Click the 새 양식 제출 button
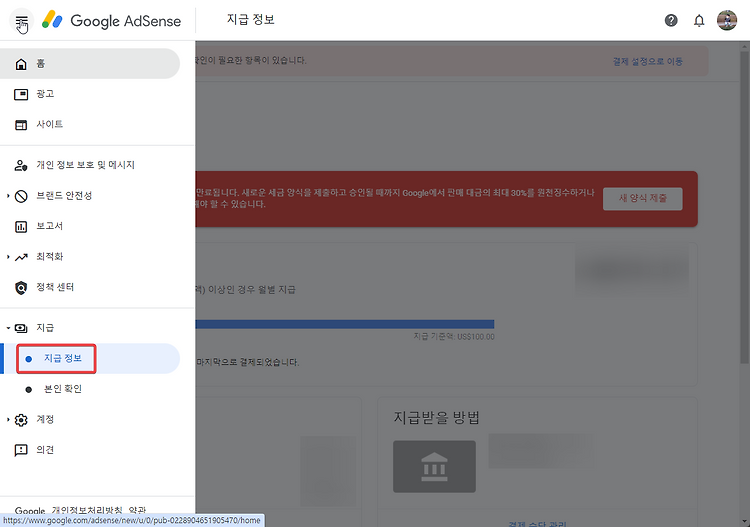This screenshot has height=527, width=750. (642, 198)
